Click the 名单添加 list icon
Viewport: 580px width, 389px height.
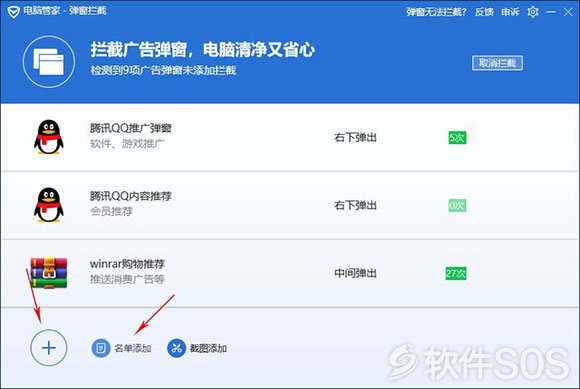(x=101, y=348)
